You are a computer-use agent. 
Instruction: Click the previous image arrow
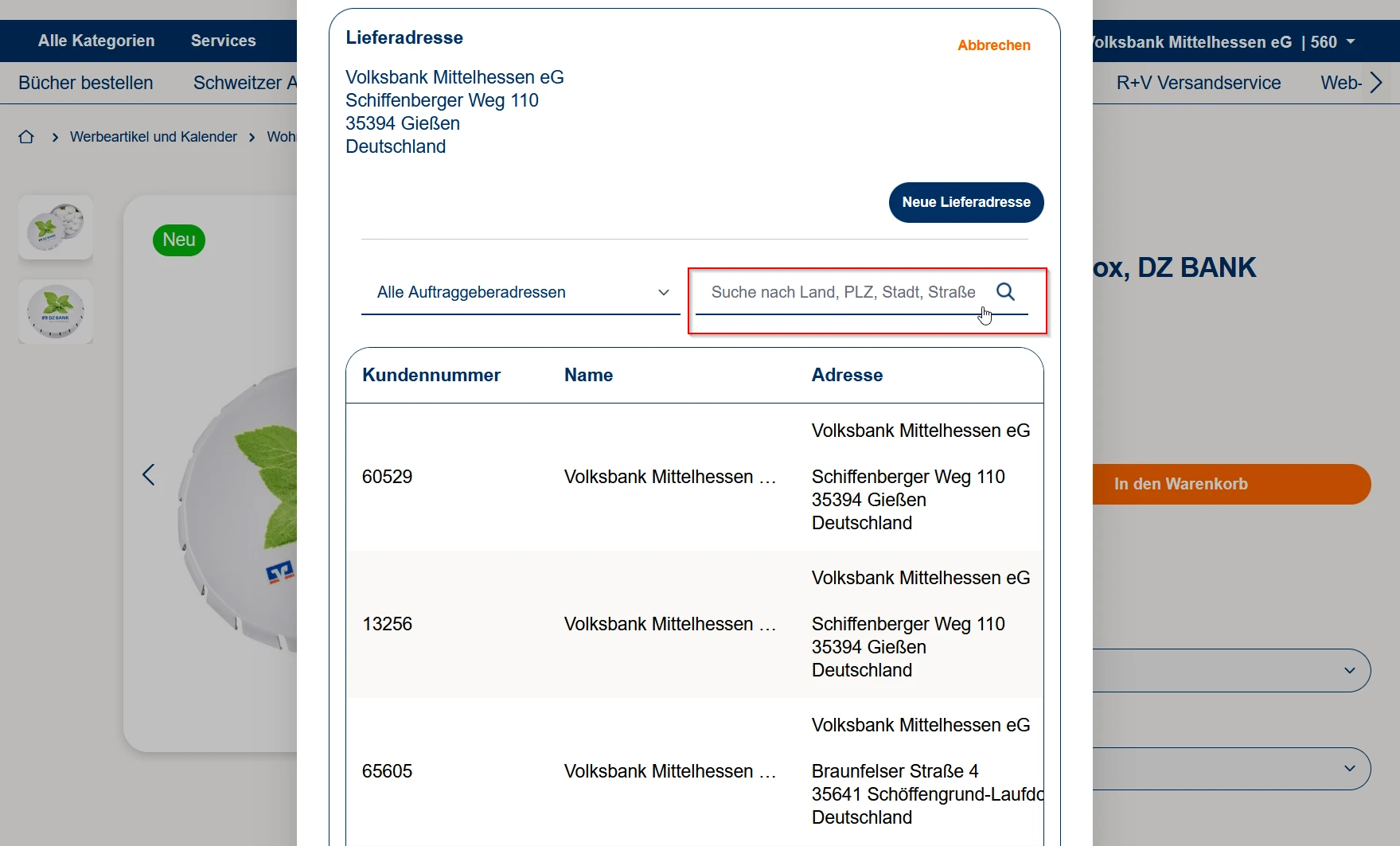click(149, 475)
